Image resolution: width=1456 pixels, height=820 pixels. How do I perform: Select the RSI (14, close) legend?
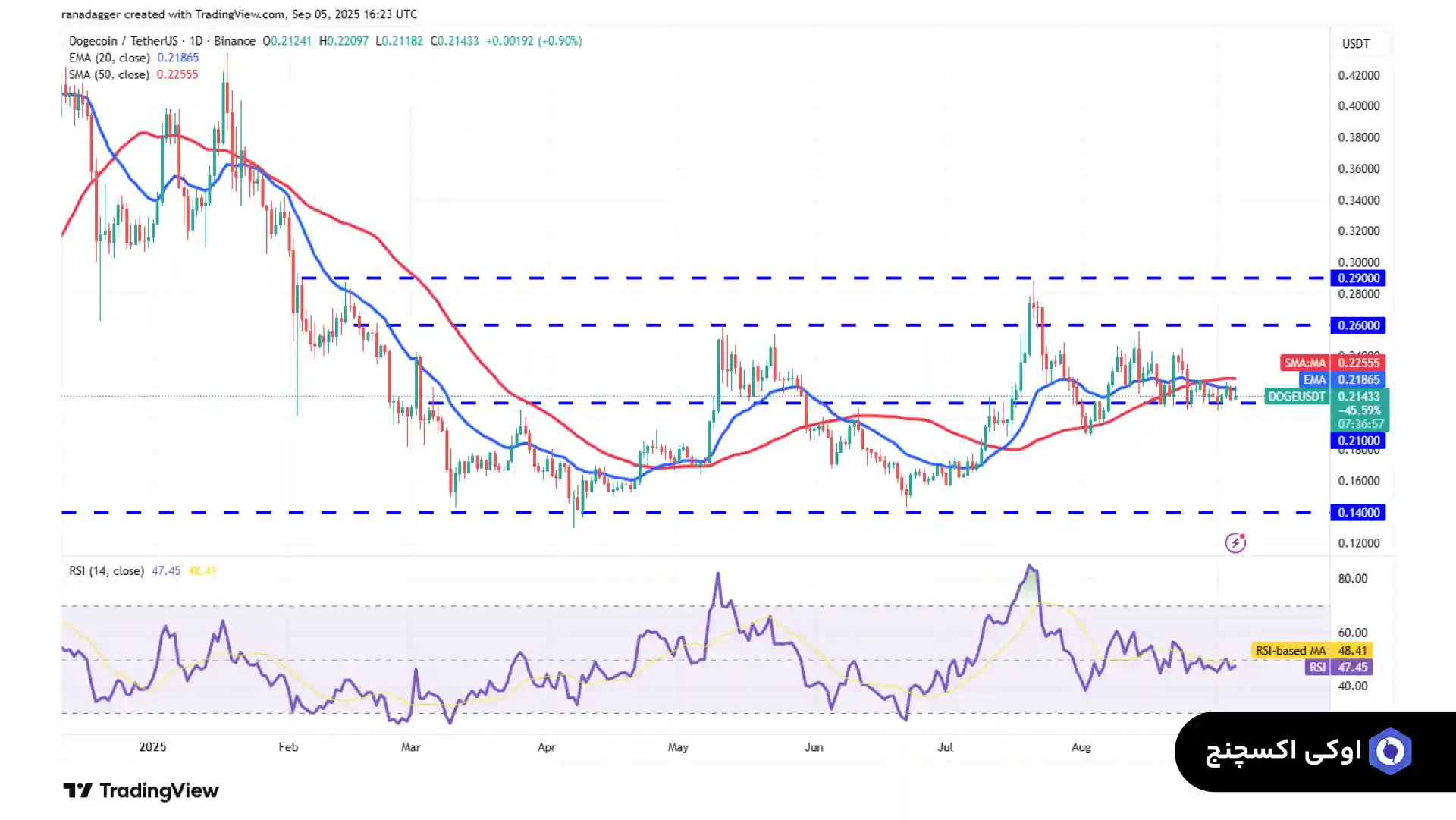click(x=106, y=570)
